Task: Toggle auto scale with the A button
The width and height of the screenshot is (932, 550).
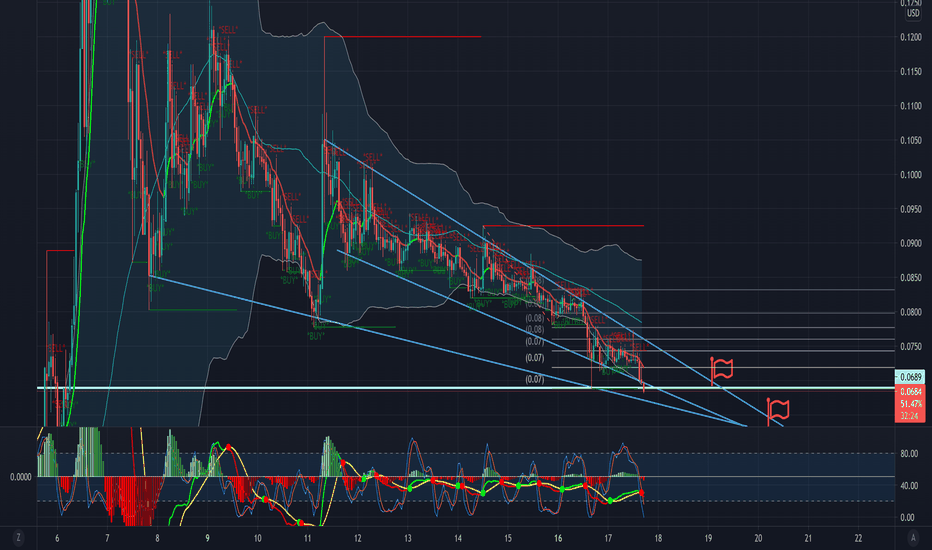Action: point(913,538)
